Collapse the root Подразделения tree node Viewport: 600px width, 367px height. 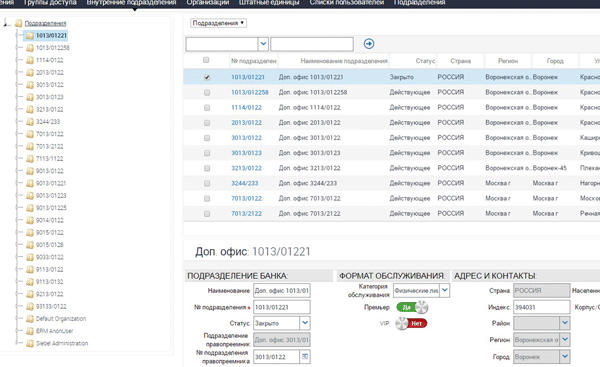click(x=6, y=24)
